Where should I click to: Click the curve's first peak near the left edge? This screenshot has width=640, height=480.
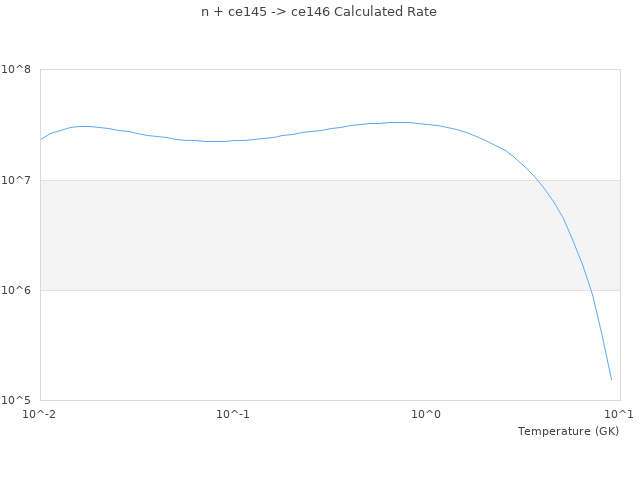pyautogui.click(x=83, y=126)
